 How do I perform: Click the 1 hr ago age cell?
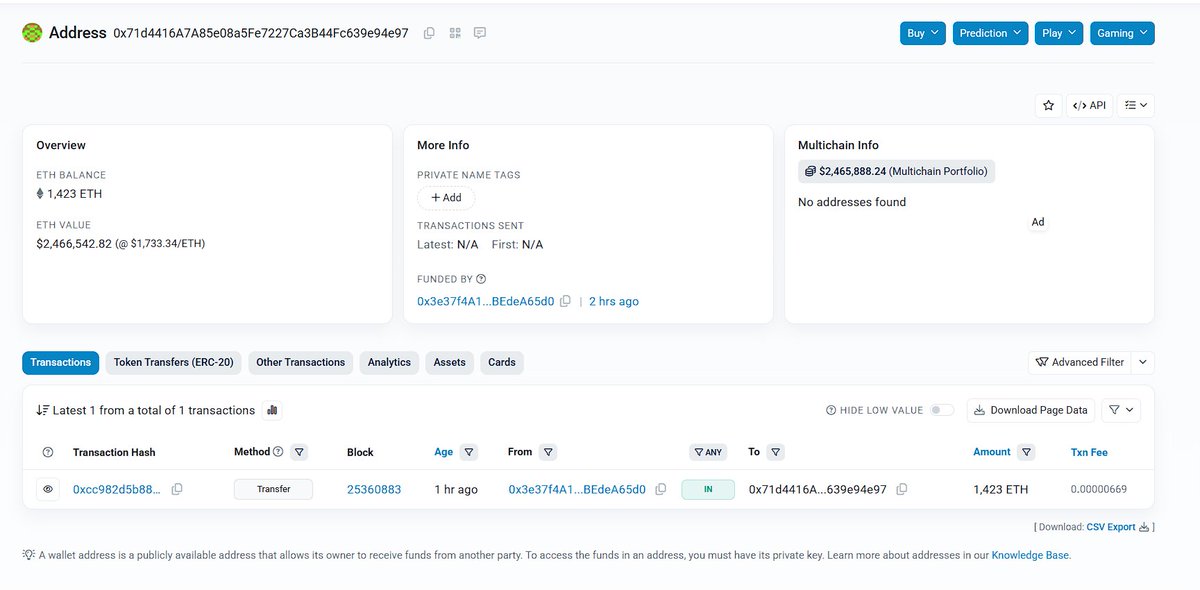[x=456, y=490]
